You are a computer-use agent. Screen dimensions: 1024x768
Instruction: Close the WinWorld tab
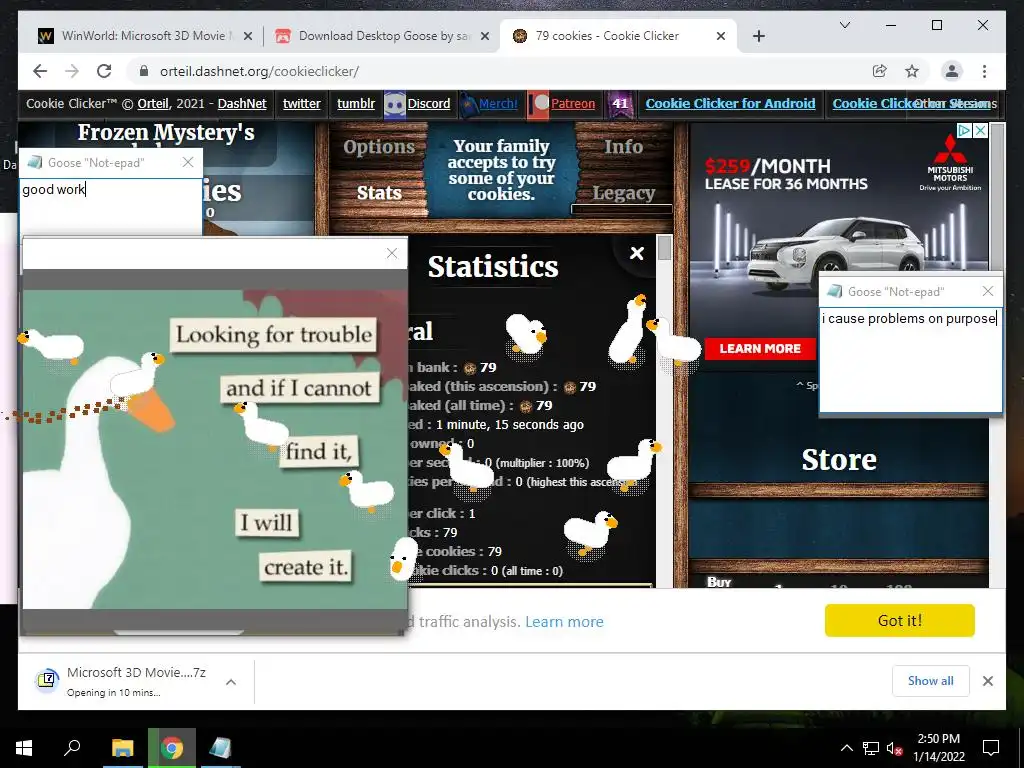tap(248, 37)
